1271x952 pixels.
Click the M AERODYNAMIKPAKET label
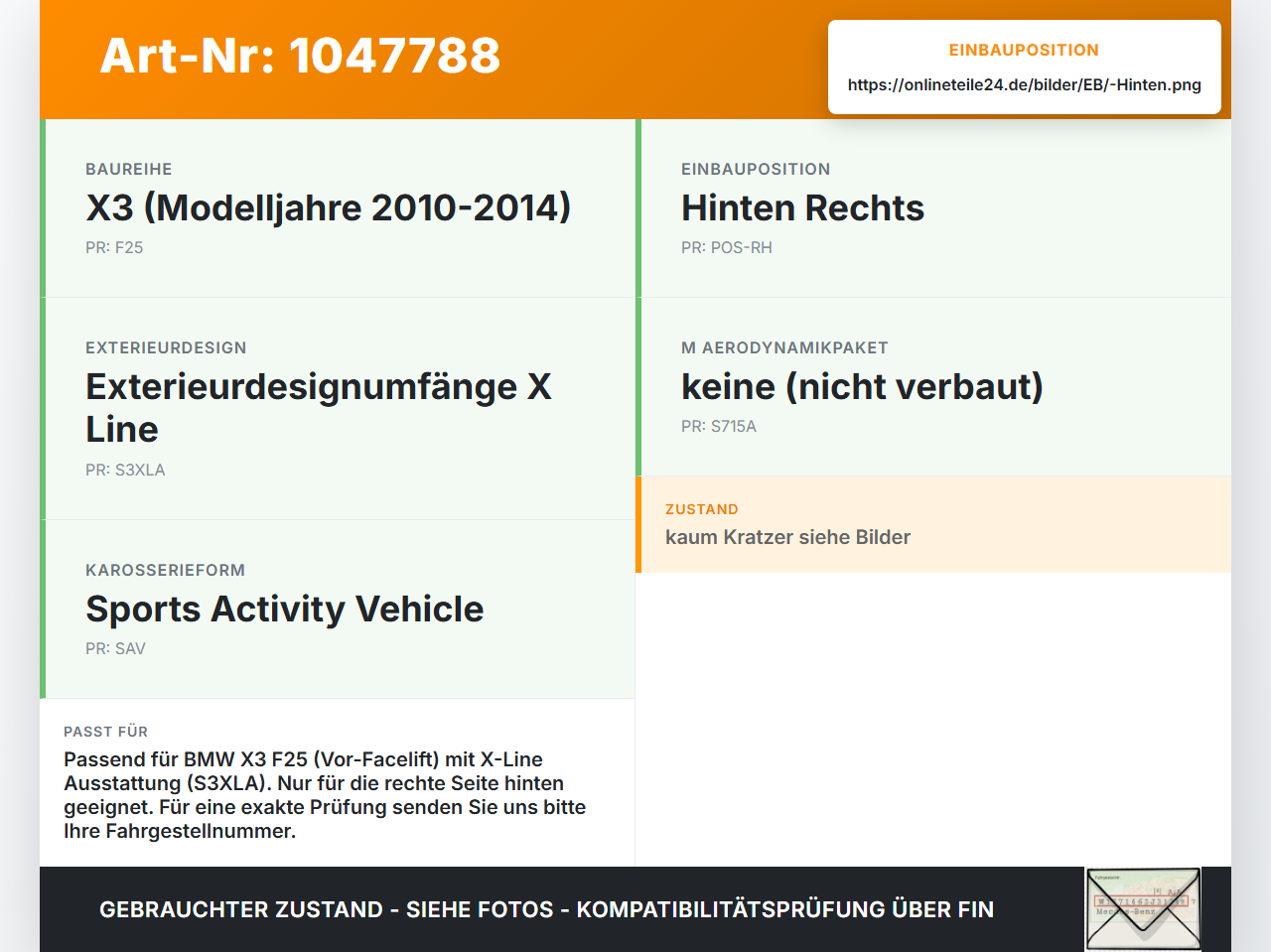784,347
